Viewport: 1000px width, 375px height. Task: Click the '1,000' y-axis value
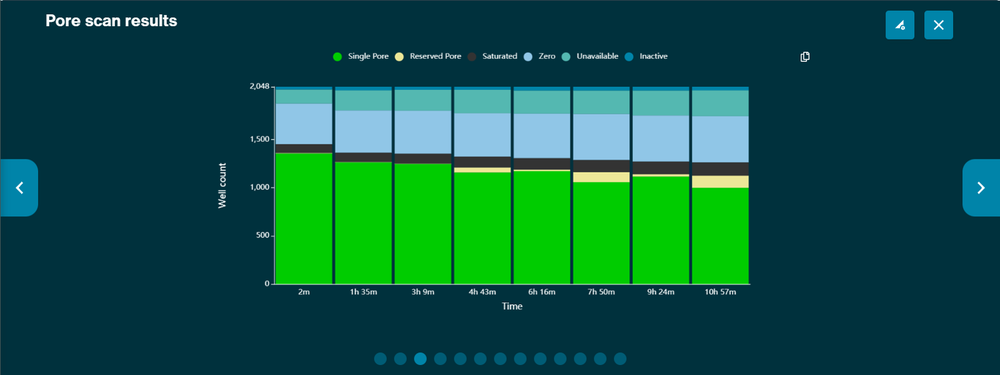coord(260,188)
